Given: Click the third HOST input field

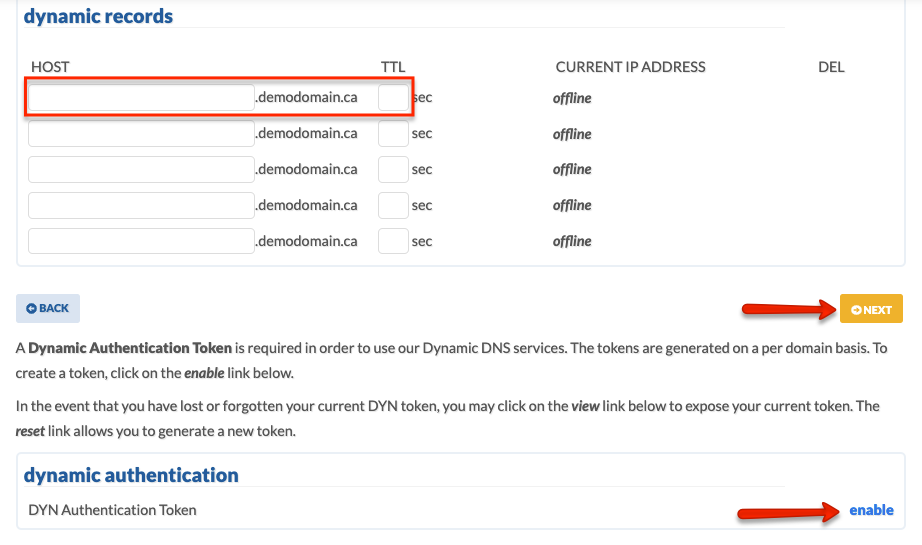Looking at the screenshot, I should [141, 169].
